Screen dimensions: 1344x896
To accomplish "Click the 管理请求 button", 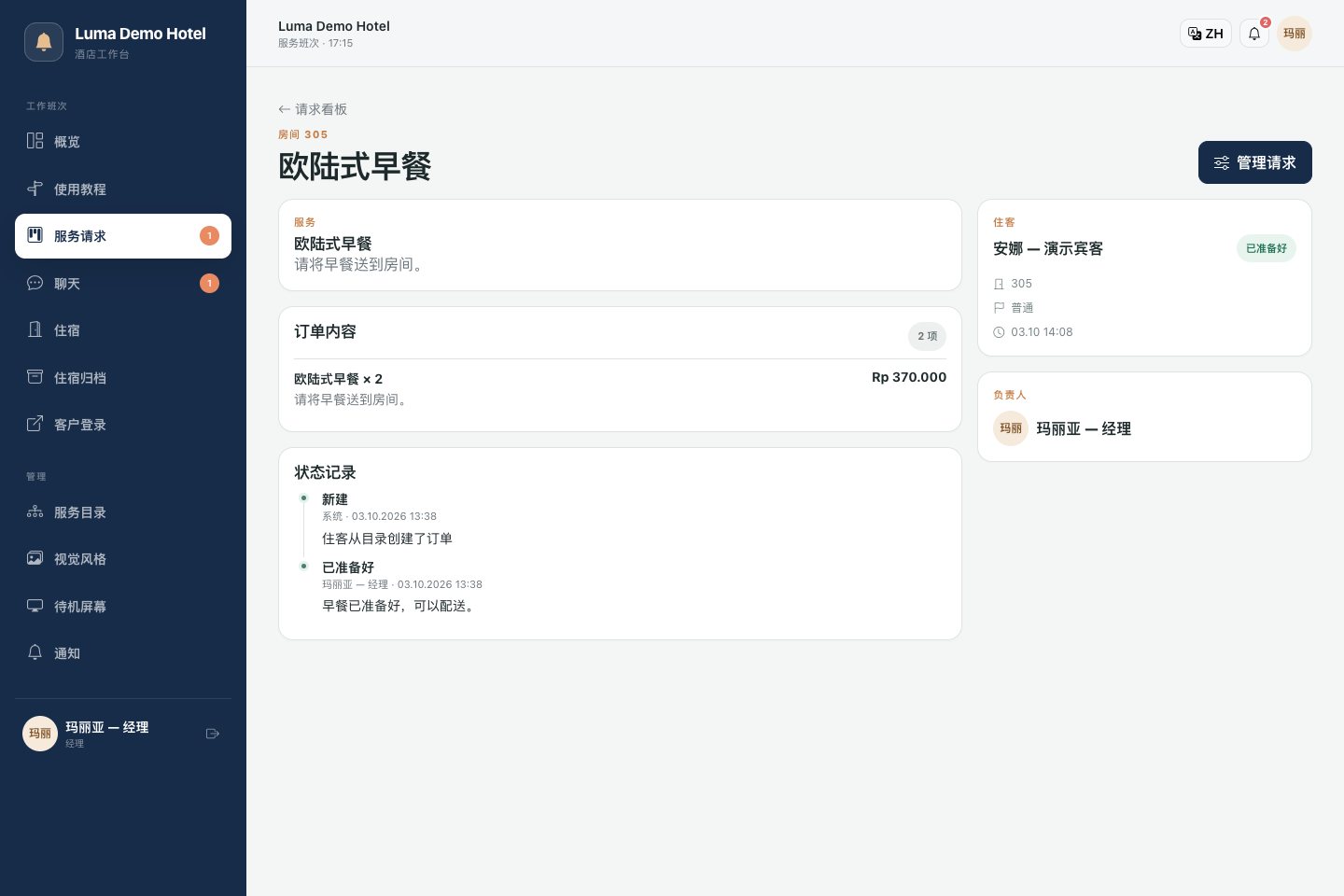I will 1255,162.
